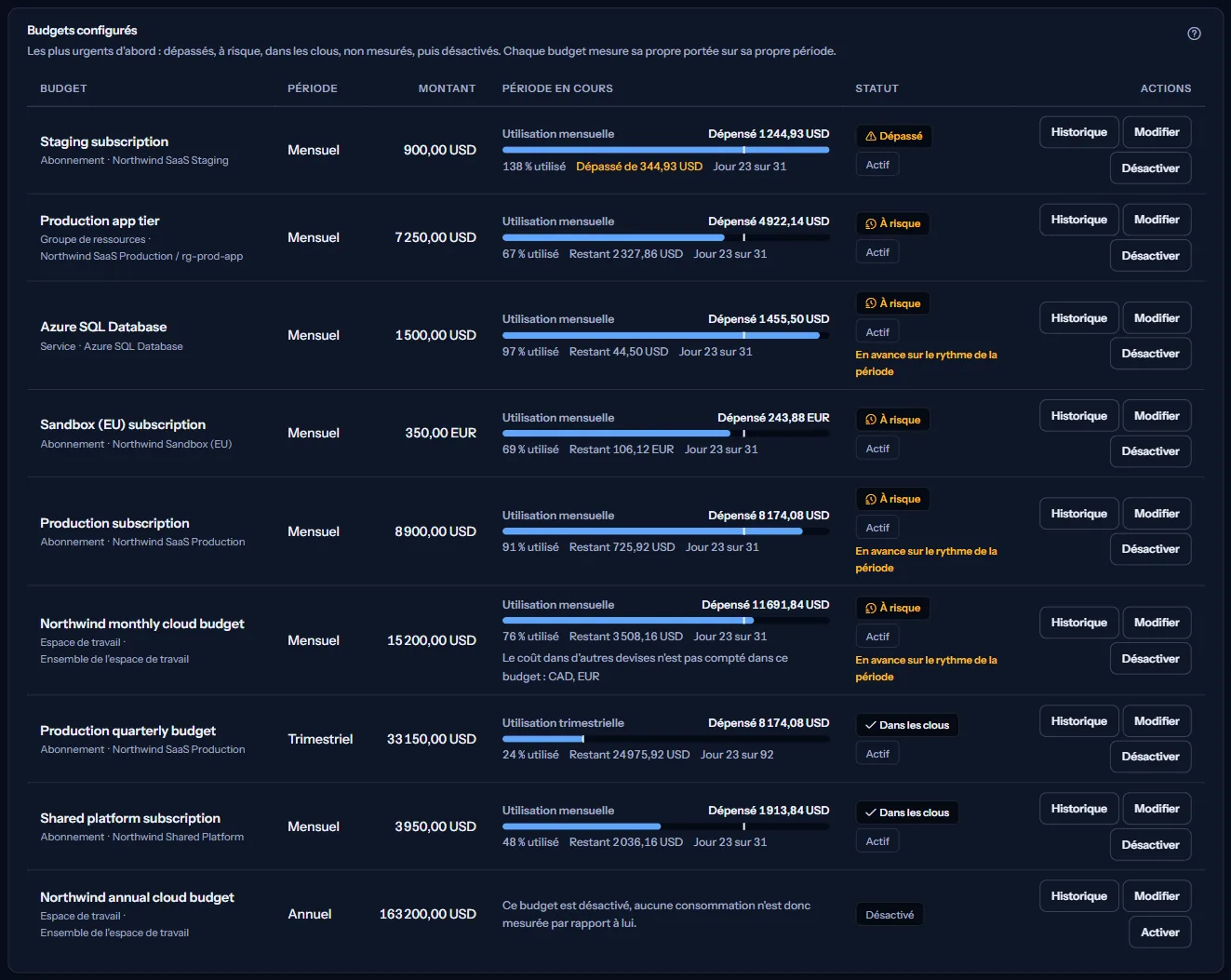1231x980 pixels.
Task: Click the À risque badge for Production app tier
Action: pos(893,223)
